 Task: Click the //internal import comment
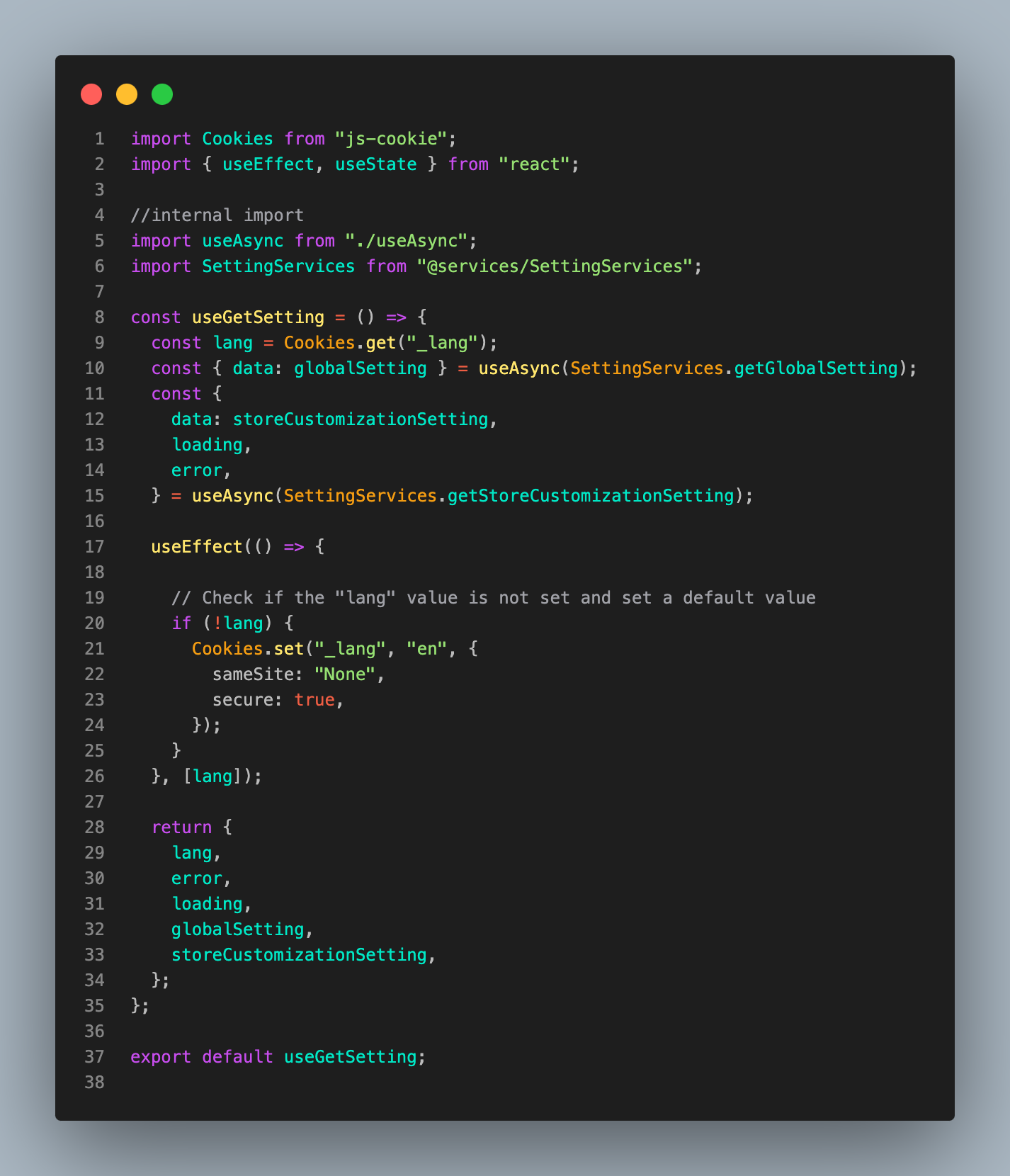click(x=217, y=215)
